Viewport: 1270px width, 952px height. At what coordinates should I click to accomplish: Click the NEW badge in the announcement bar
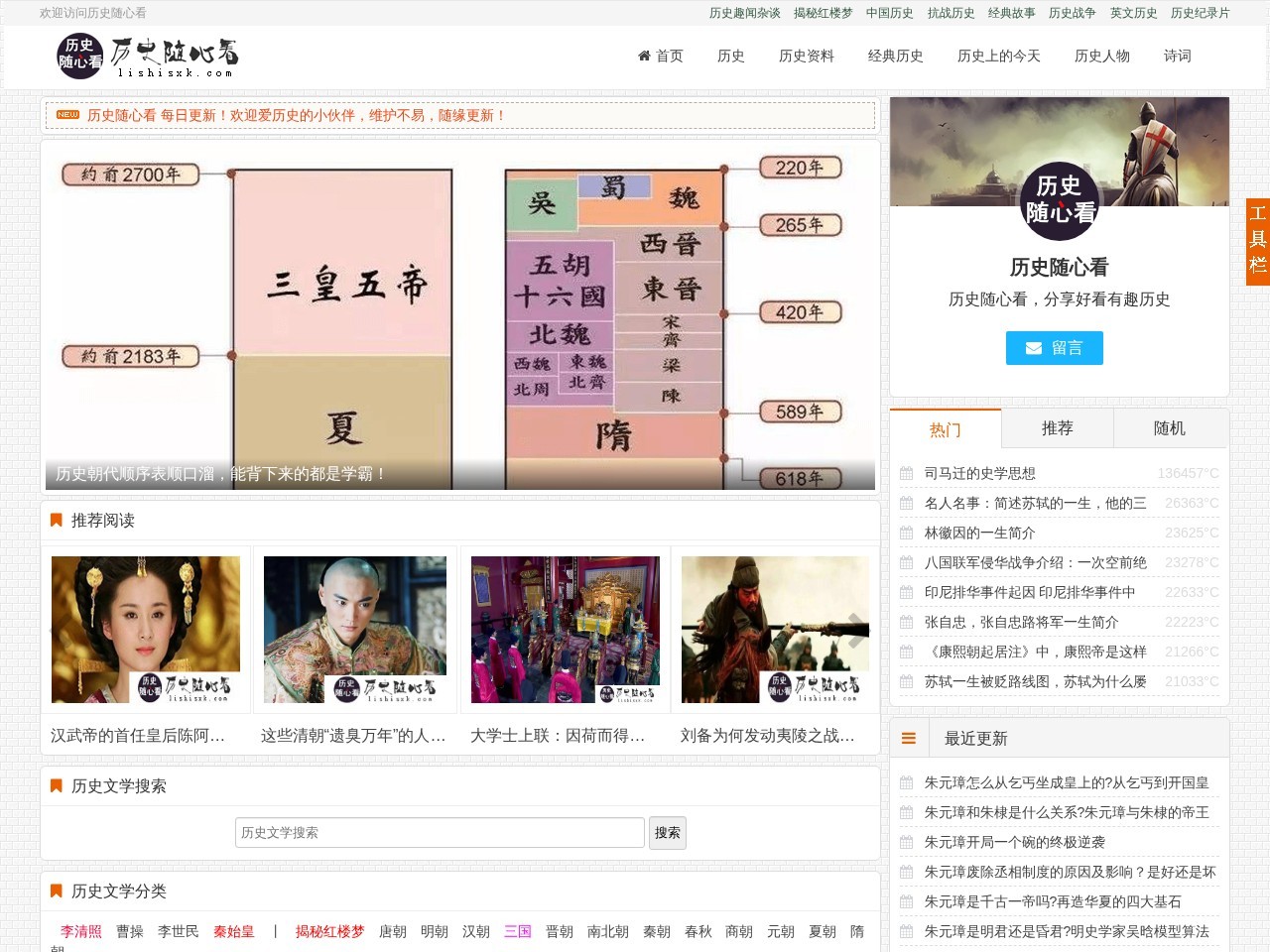(66, 115)
